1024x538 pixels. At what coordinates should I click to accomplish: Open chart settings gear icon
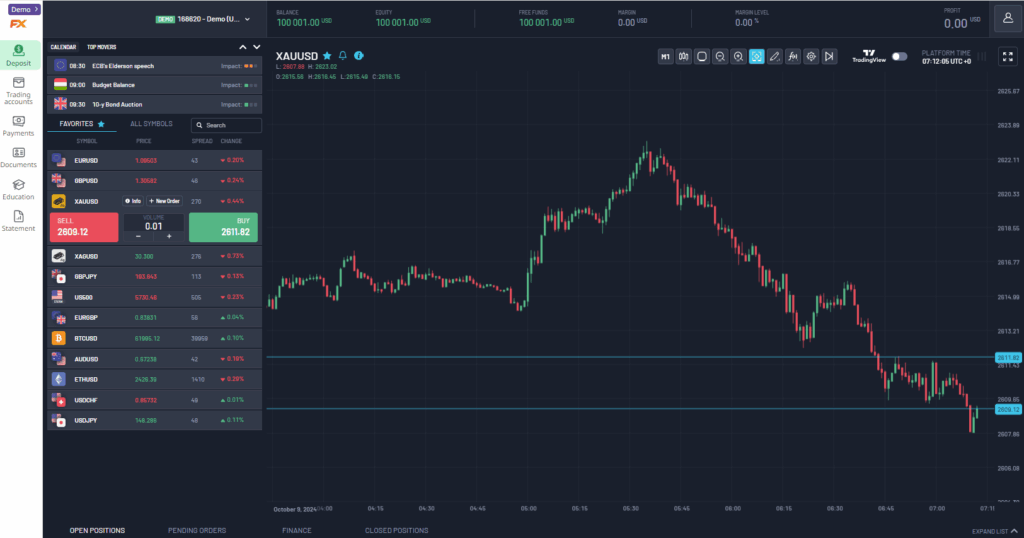point(810,57)
